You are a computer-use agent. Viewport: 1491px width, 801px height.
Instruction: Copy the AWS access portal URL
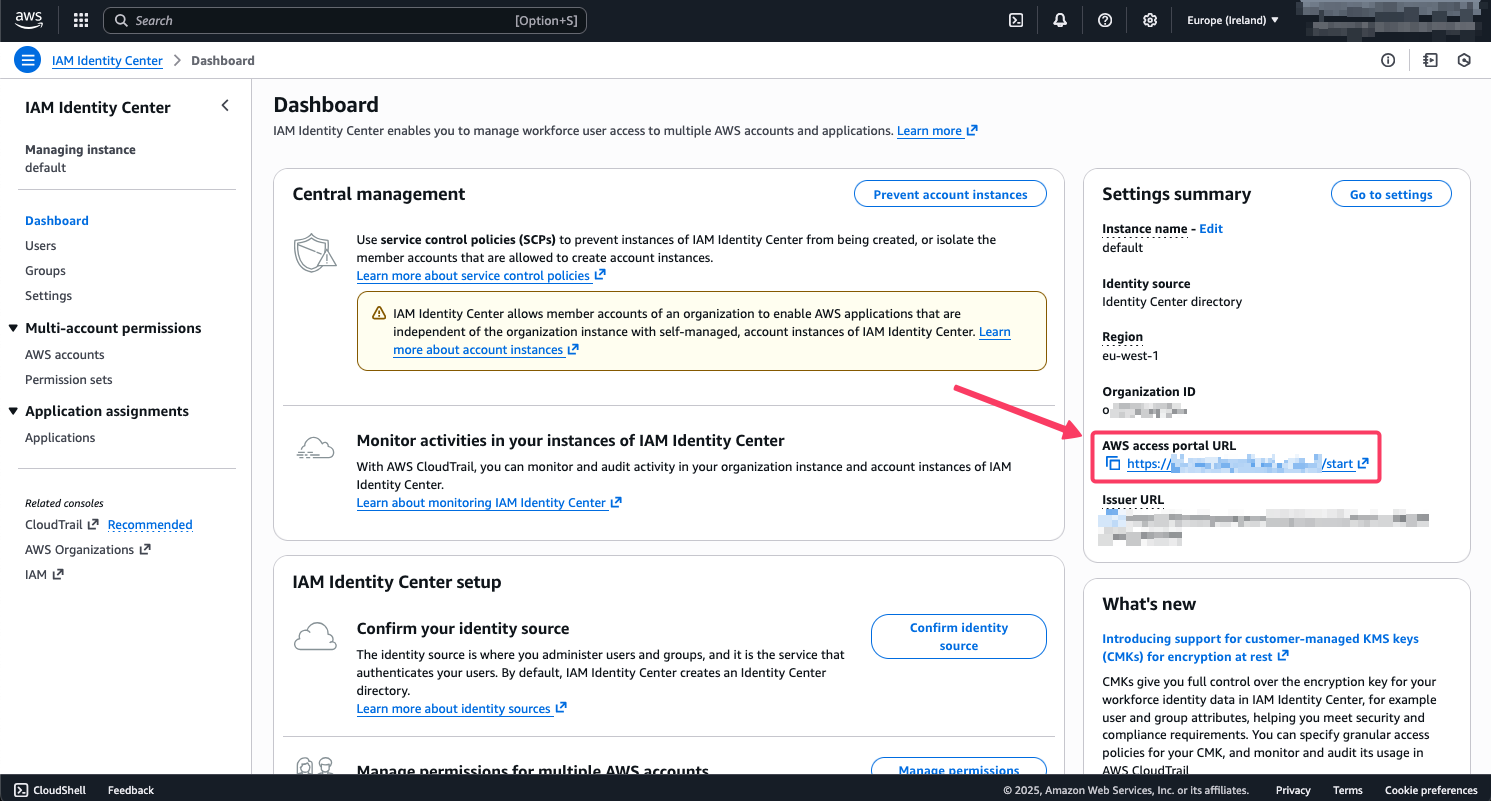(x=1113, y=463)
